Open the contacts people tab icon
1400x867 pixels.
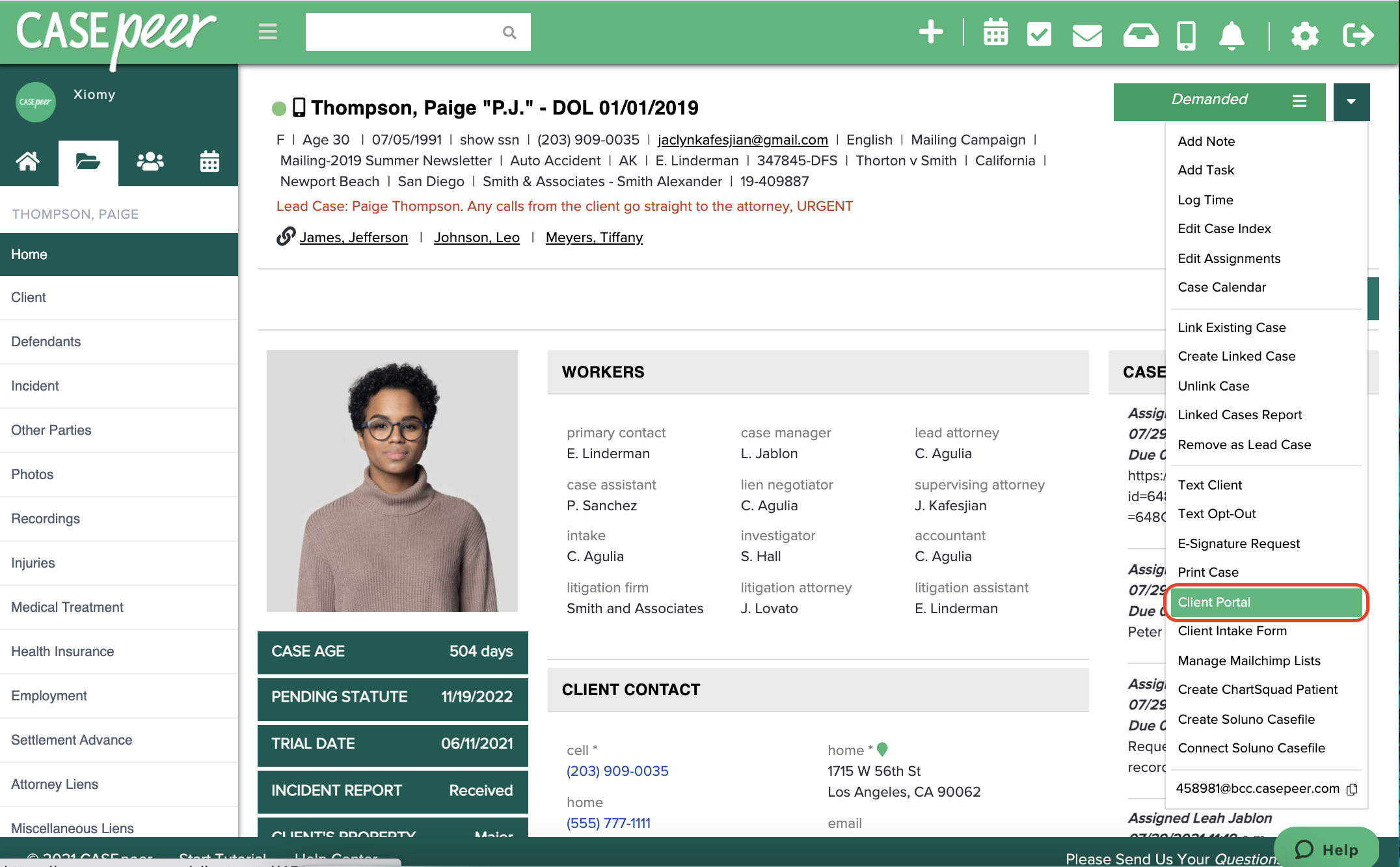(x=150, y=161)
